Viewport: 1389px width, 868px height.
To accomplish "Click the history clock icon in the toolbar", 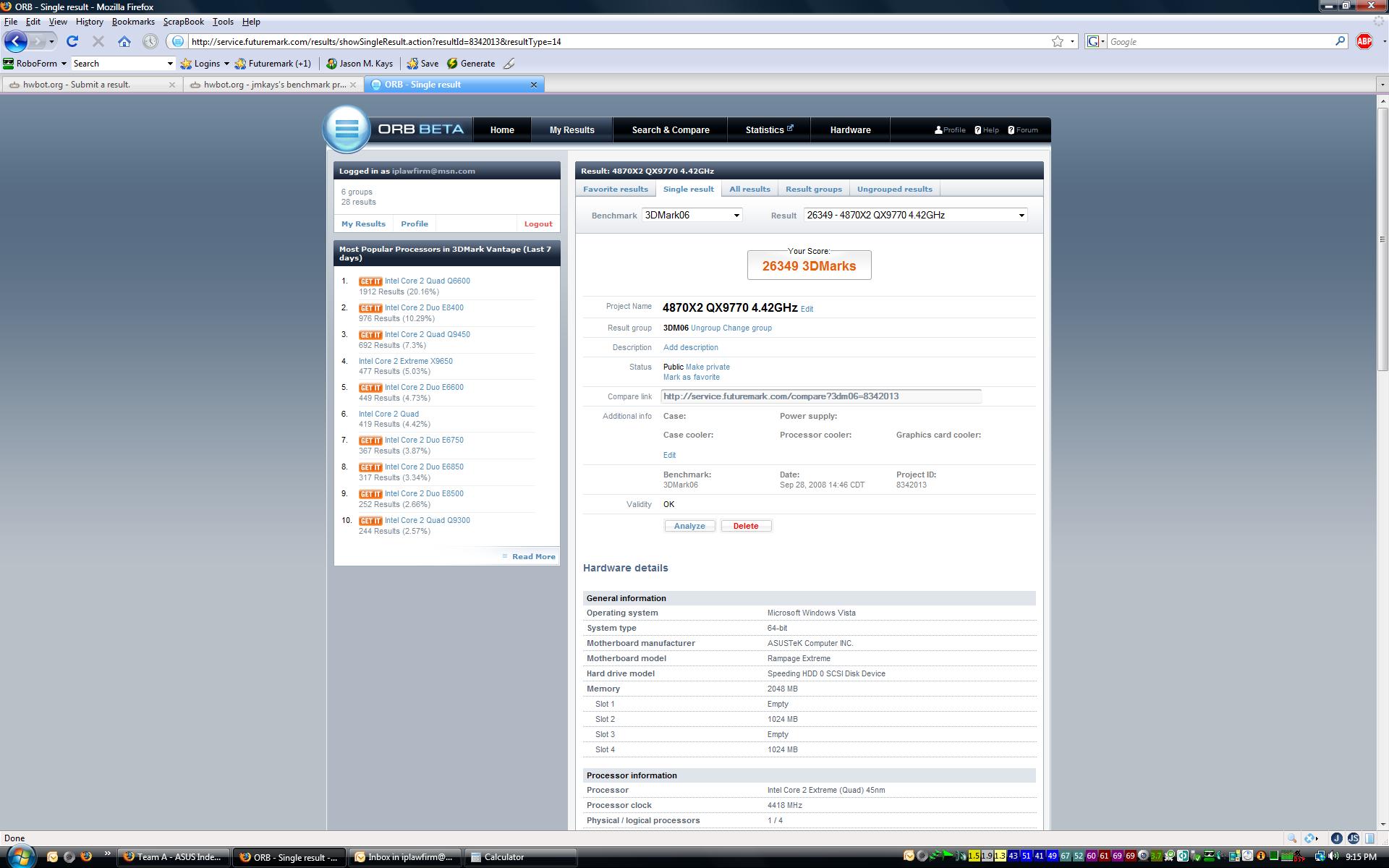I will click(x=150, y=41).
